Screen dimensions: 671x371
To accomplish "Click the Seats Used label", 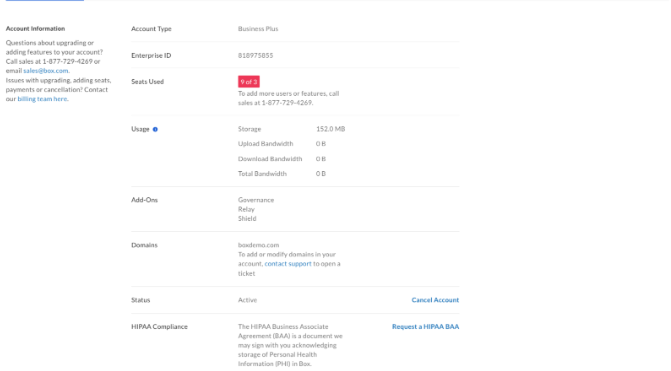I will (147, 82).
